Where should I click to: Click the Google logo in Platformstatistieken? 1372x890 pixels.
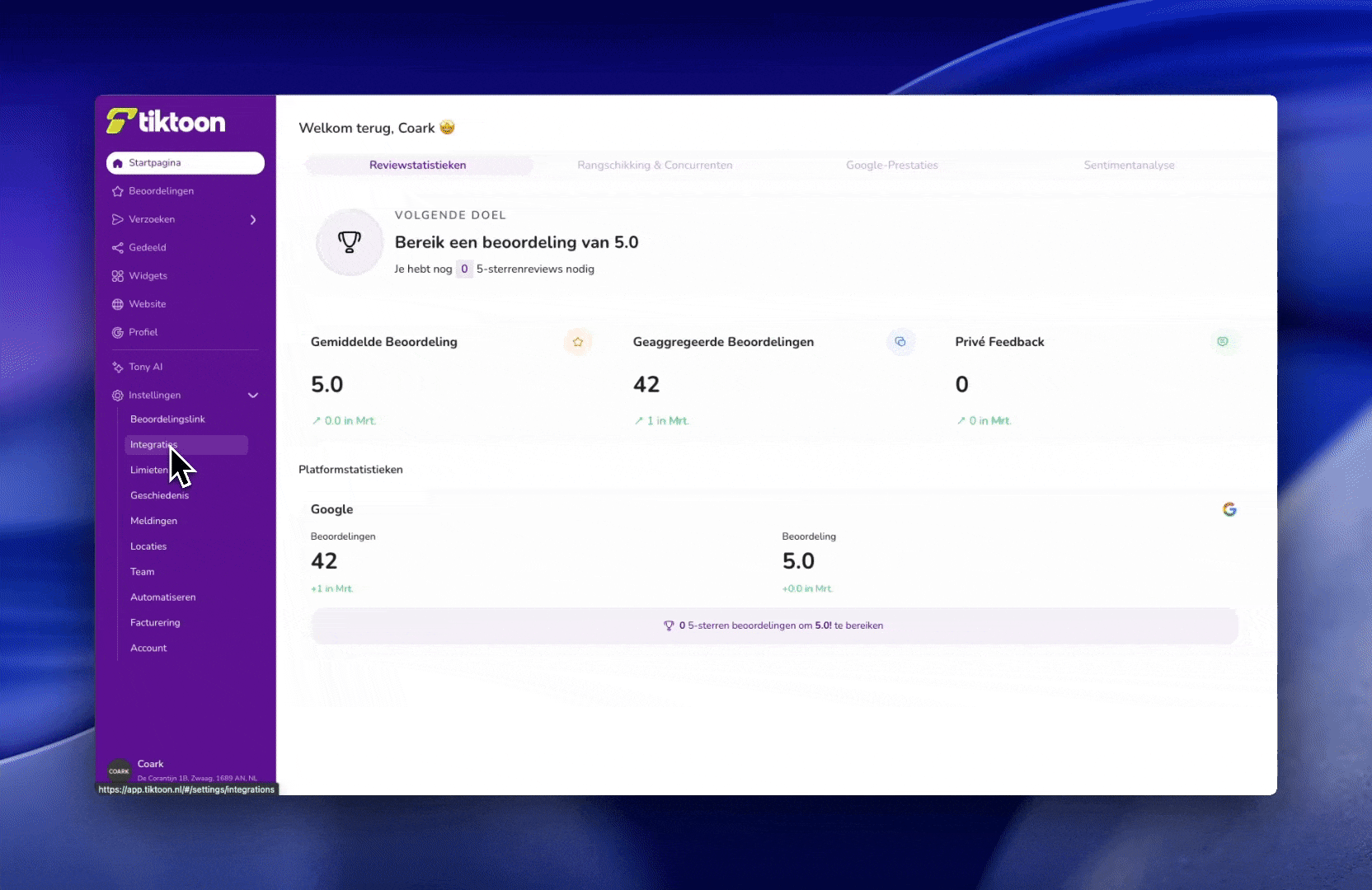tap(1229, 509)
